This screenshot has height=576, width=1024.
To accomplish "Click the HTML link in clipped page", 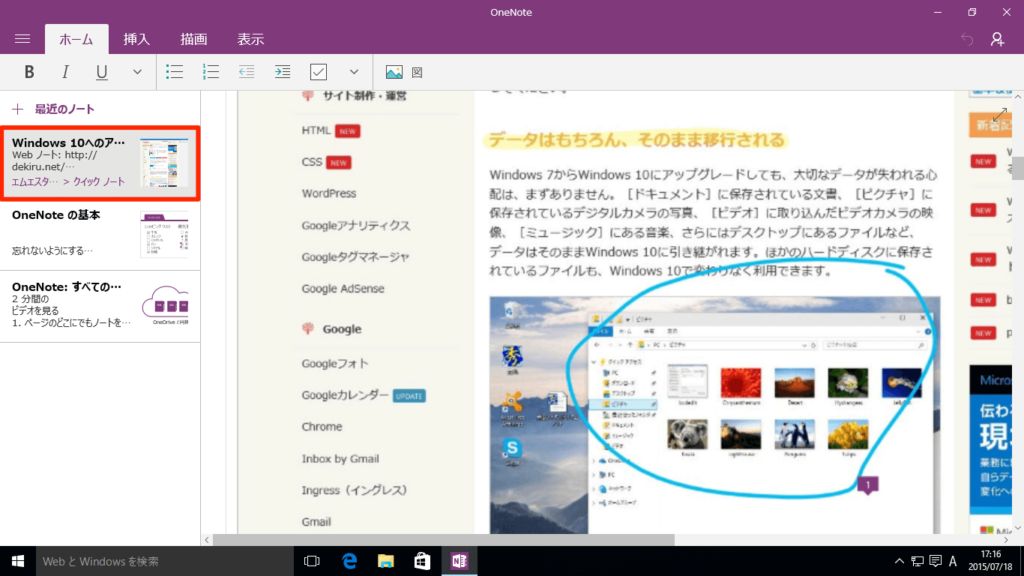I will click(316, 131).
